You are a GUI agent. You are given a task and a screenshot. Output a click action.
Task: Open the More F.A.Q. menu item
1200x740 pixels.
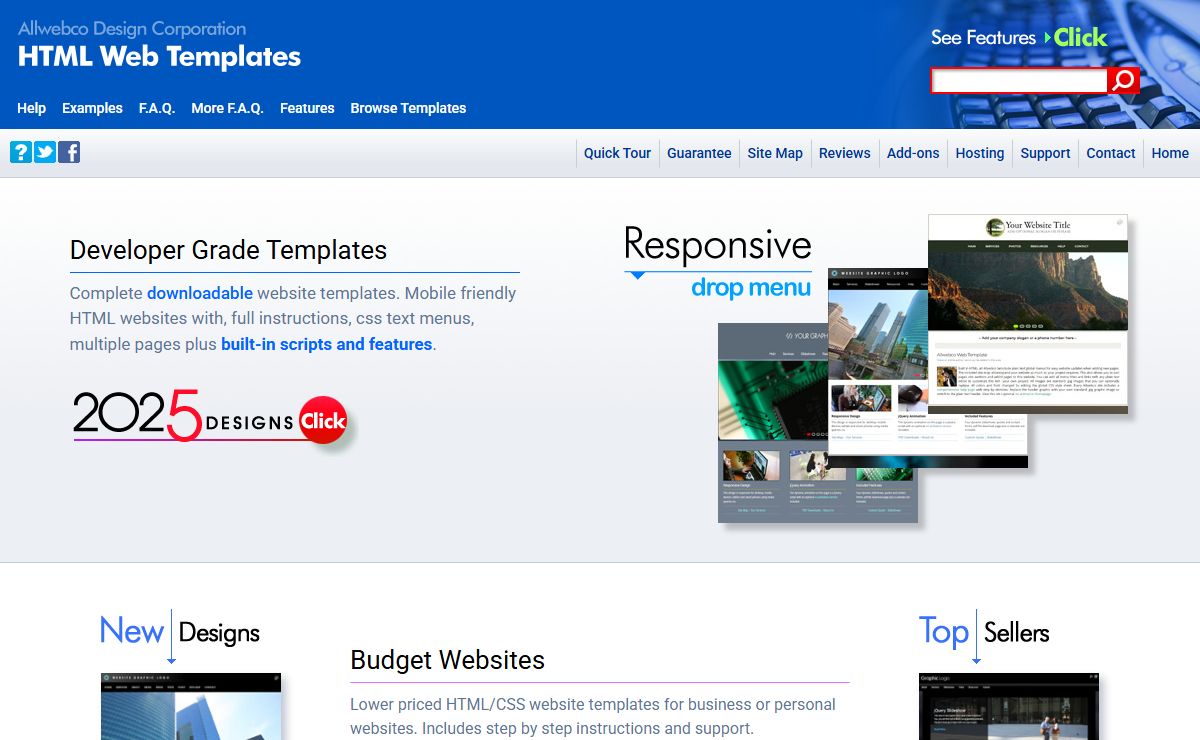[x=227, y=108]
